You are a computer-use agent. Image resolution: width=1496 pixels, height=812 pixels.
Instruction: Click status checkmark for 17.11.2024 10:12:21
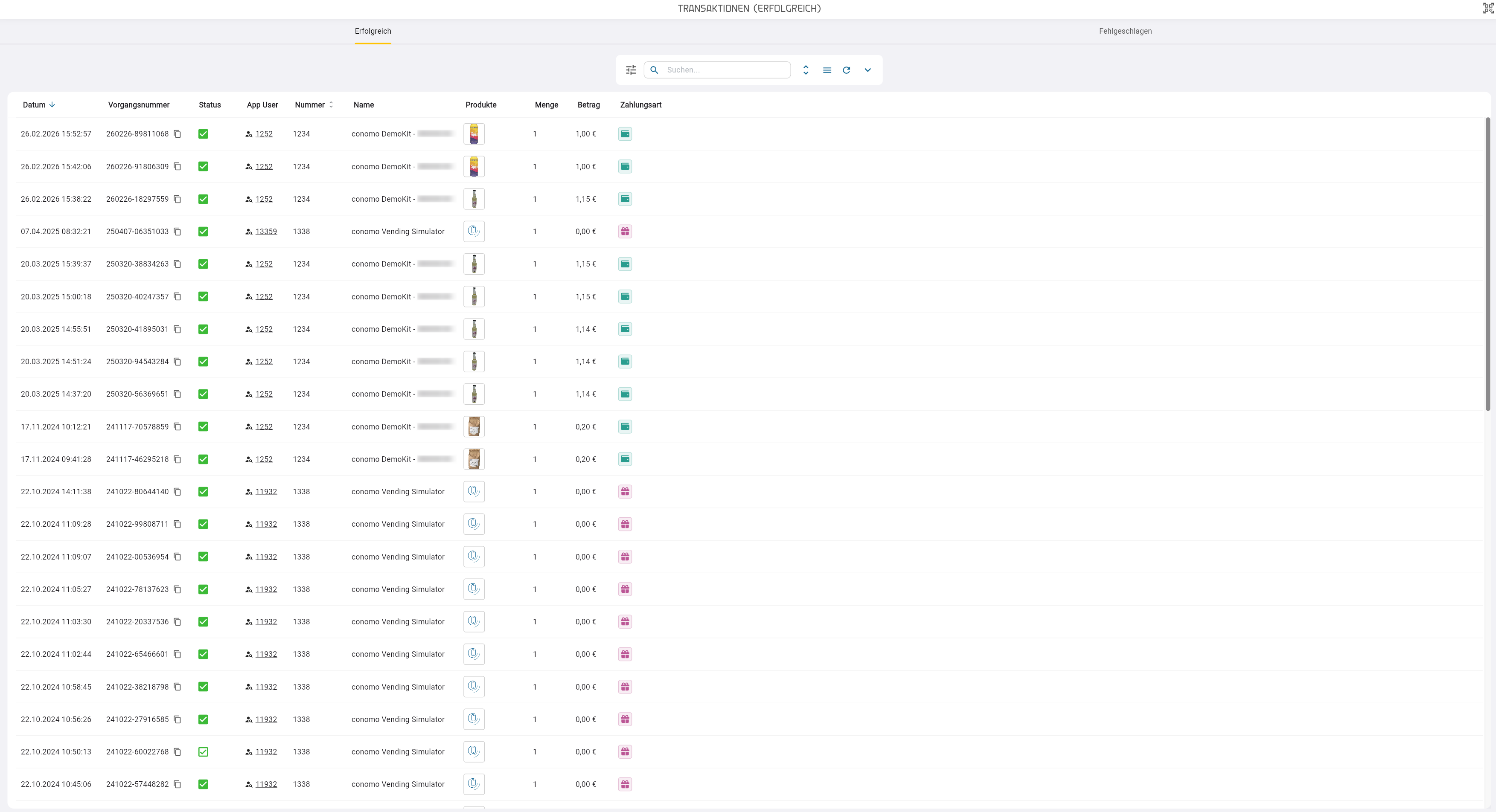[x=203, y=426]
